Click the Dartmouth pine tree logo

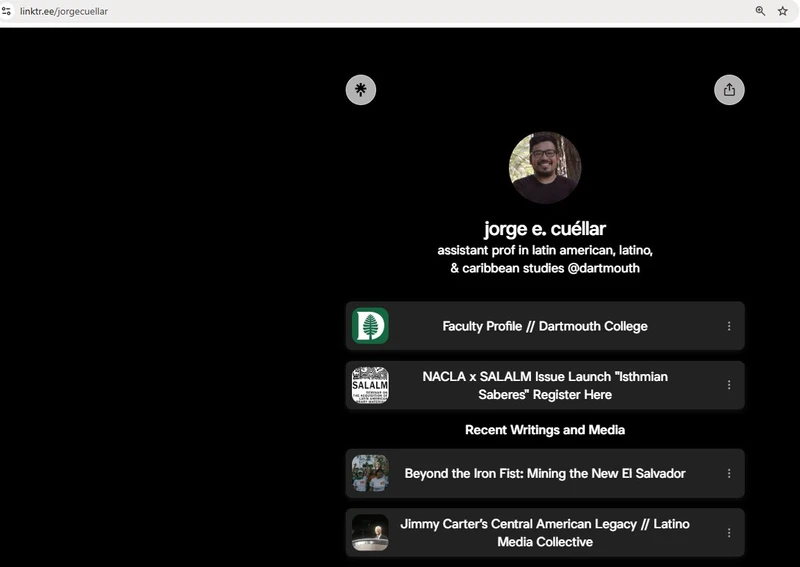[370, 326]
